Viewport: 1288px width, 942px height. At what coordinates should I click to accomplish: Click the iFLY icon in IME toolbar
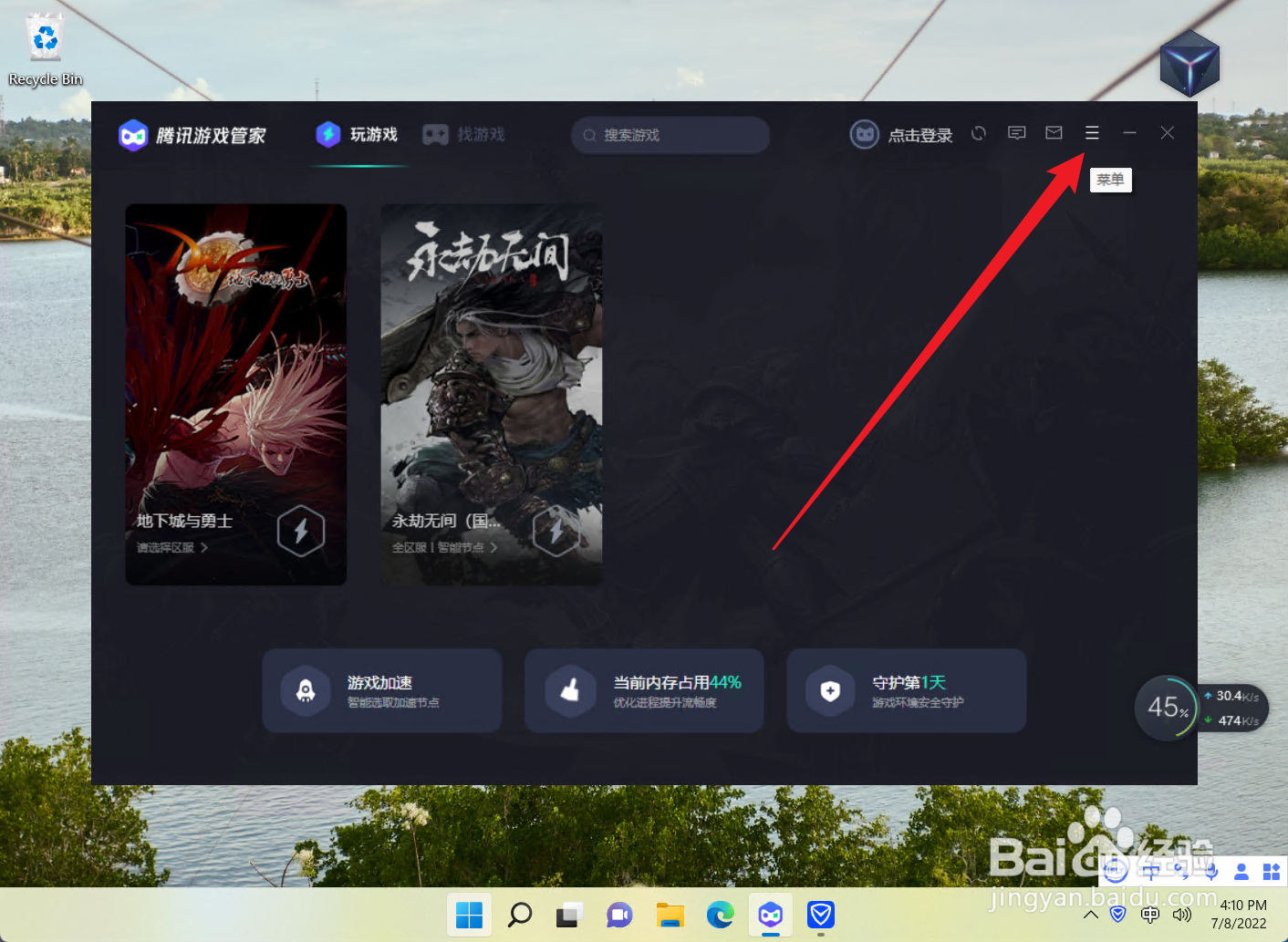1116,871
